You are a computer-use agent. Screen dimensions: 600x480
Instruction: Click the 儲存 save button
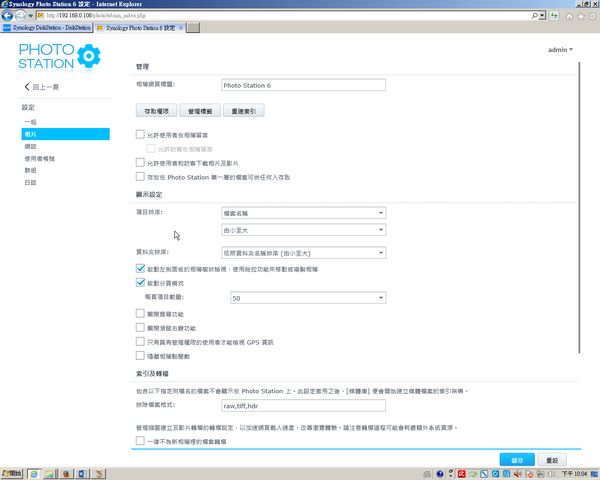click(517, 460)
